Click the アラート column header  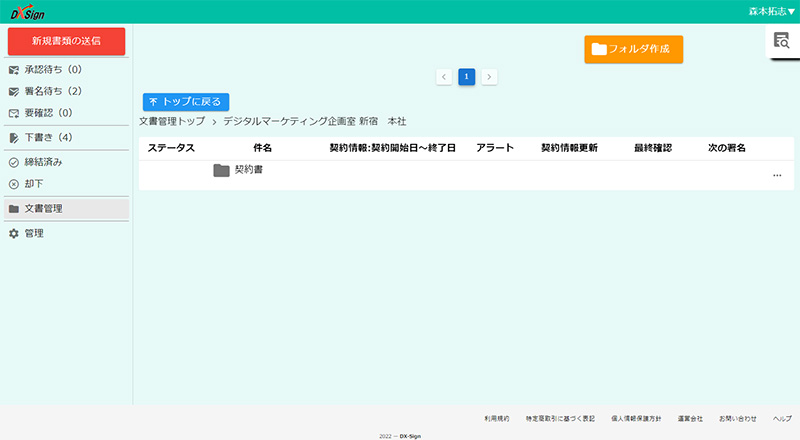click(x=495, y=148)
